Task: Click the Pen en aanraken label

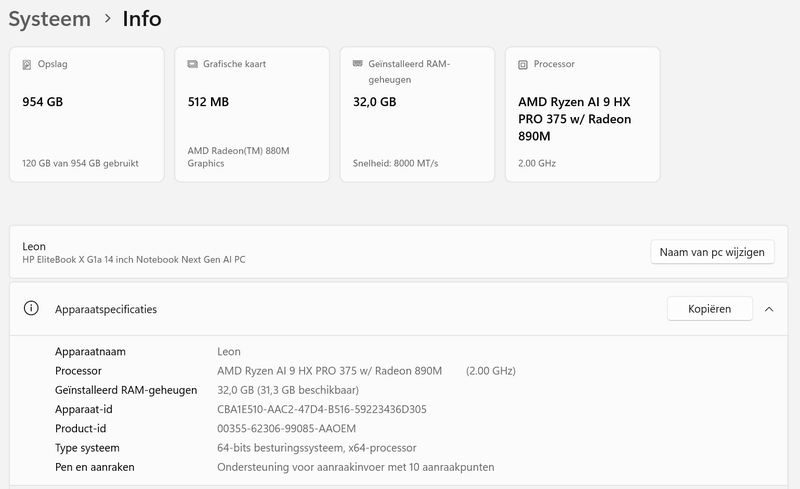Action: click(95, 467)
